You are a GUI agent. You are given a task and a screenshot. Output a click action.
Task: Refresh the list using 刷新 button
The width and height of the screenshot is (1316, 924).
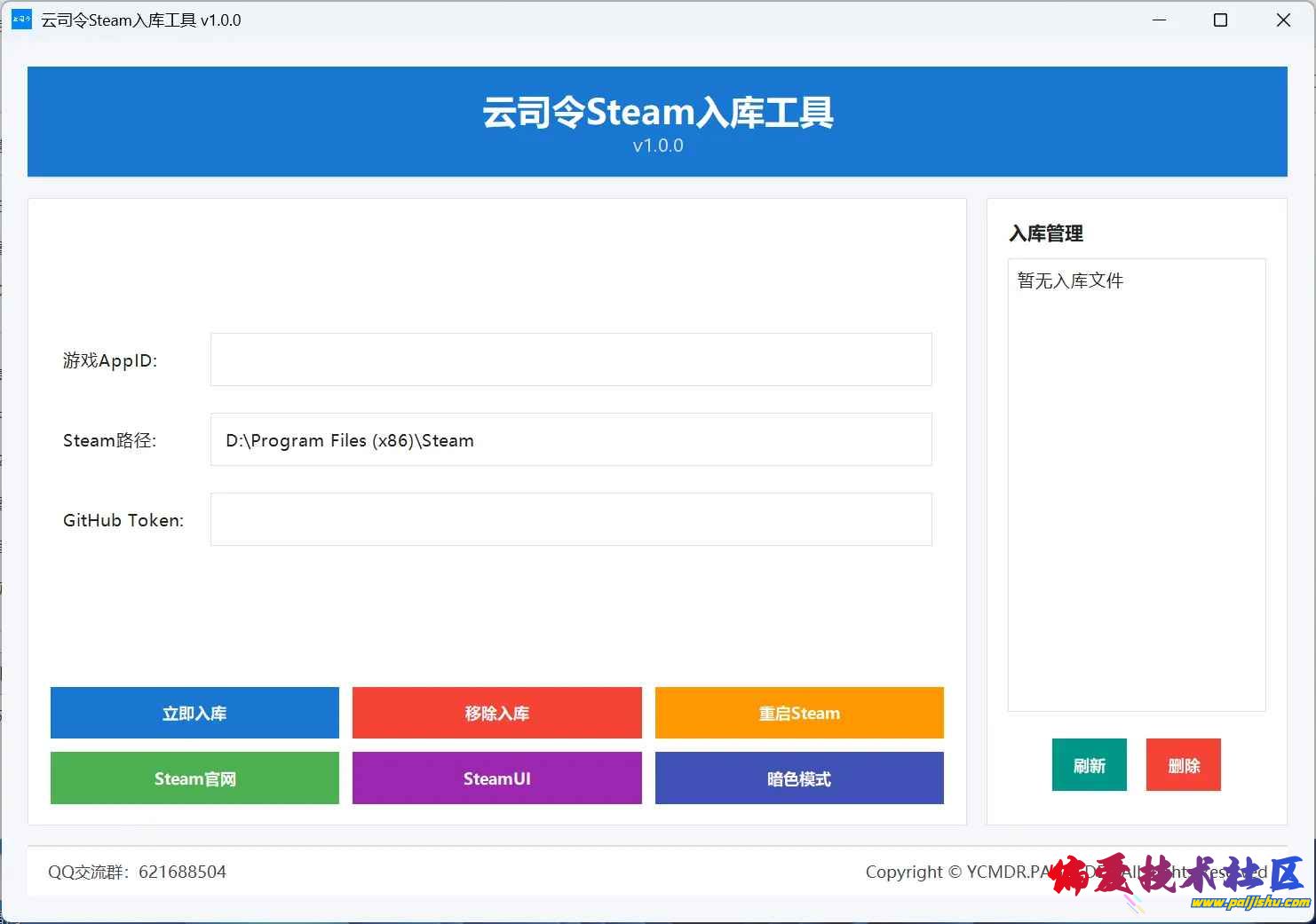(1089, 765)
